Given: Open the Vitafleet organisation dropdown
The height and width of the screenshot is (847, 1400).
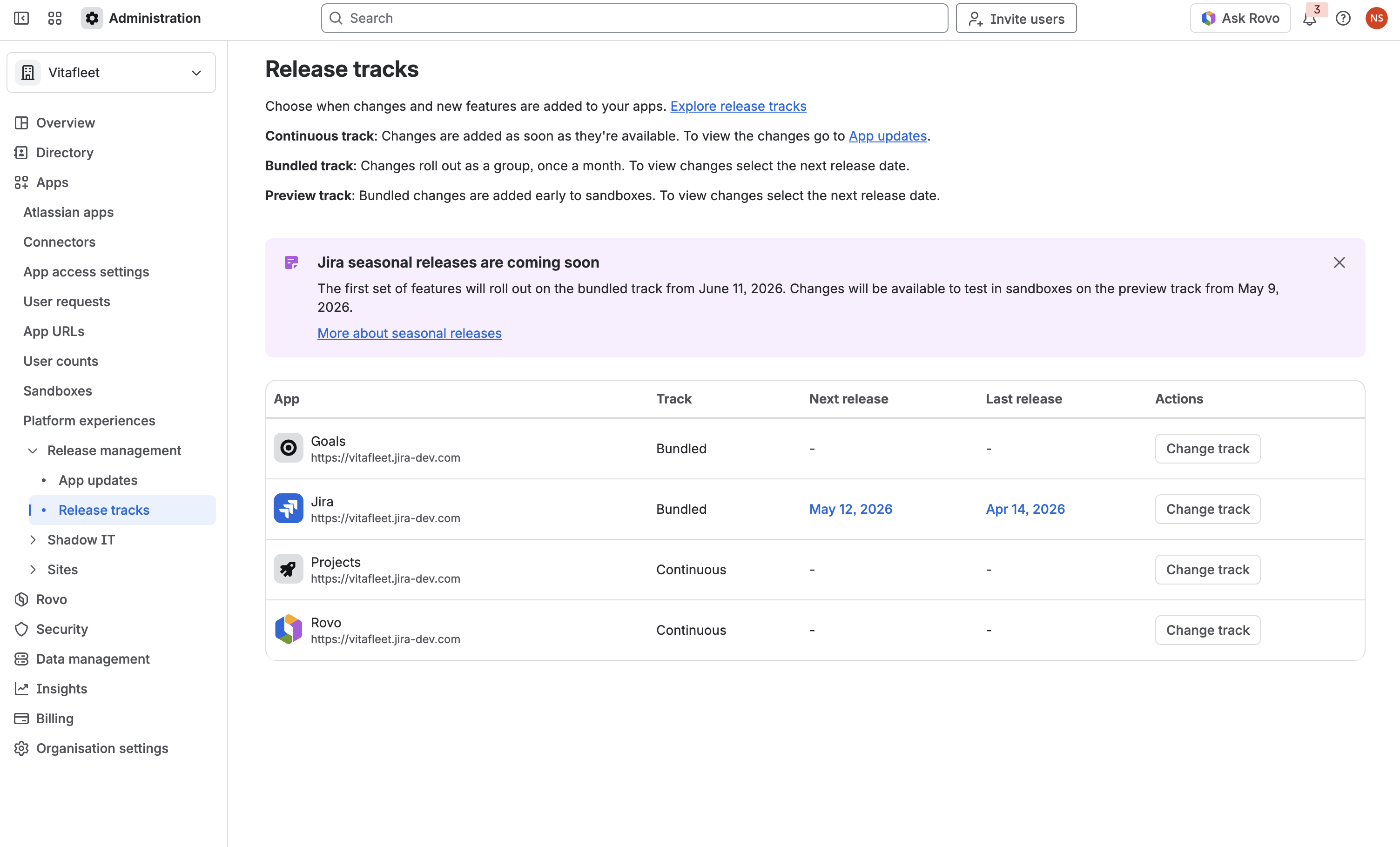Looking at the screenshot, I should (111, 73).
